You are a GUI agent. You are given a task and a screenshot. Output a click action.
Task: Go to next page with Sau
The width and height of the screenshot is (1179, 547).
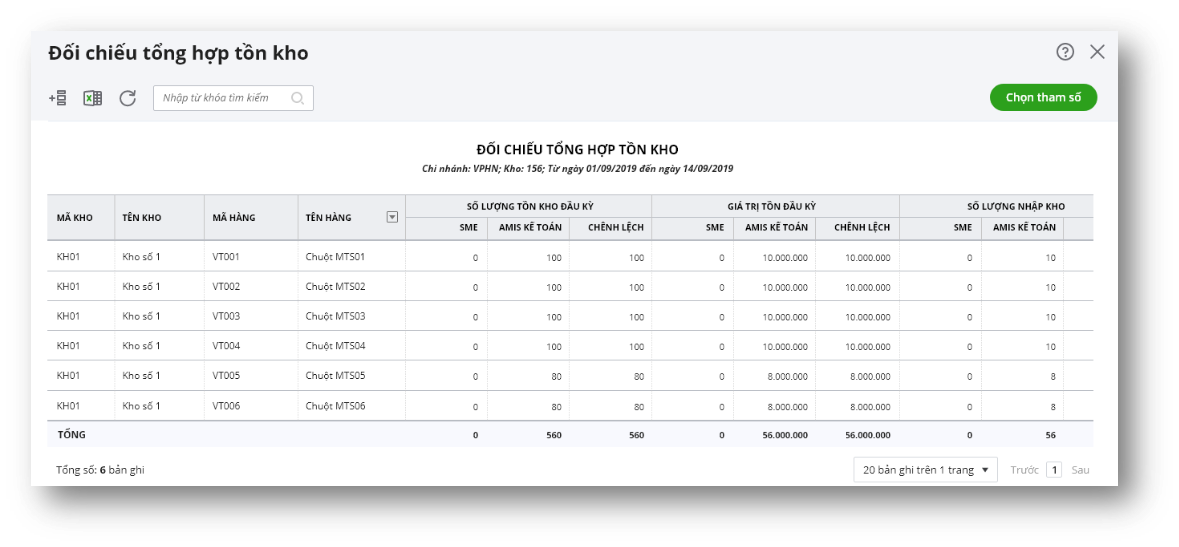pyautogui.click(x=1080, y=470)
